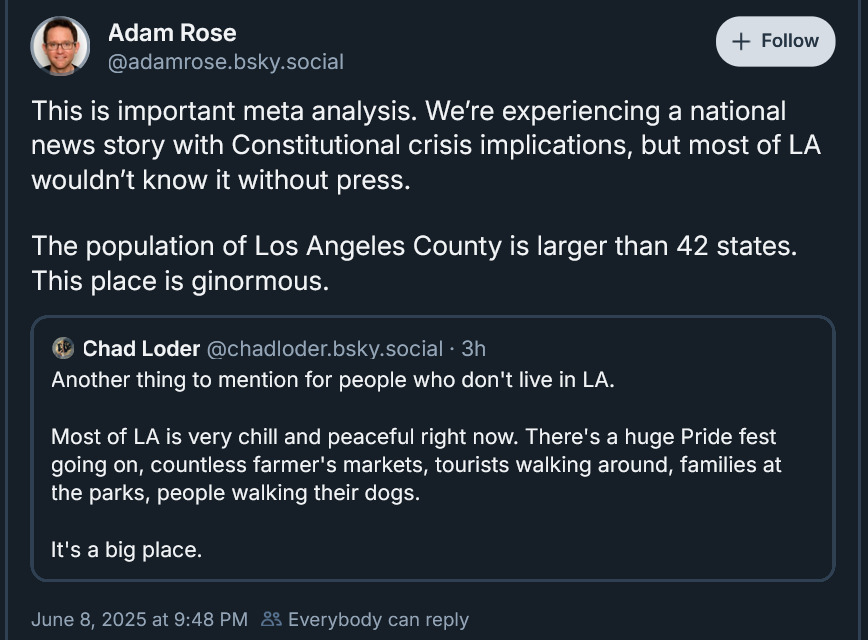Screen dimensions: 868x640
Task: Open the @adamrose.bsky.social handle link
Action: pos(226,62)
